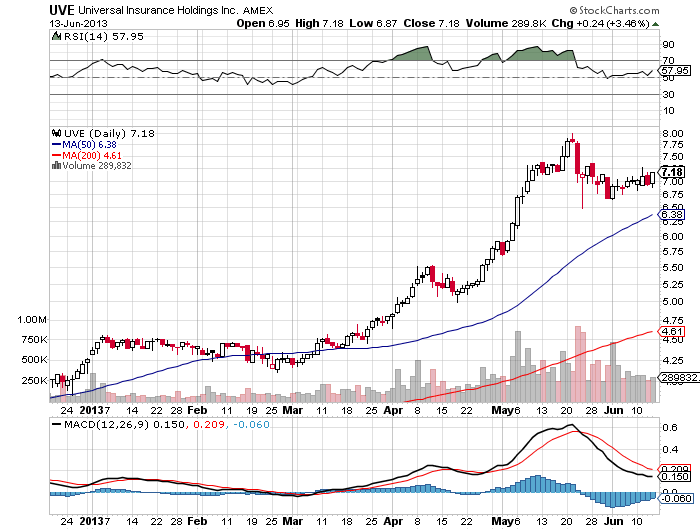Select the red MA(200) line swatch in the legend
The height and width of the screenshot is (530, 700).
point(57,155)
